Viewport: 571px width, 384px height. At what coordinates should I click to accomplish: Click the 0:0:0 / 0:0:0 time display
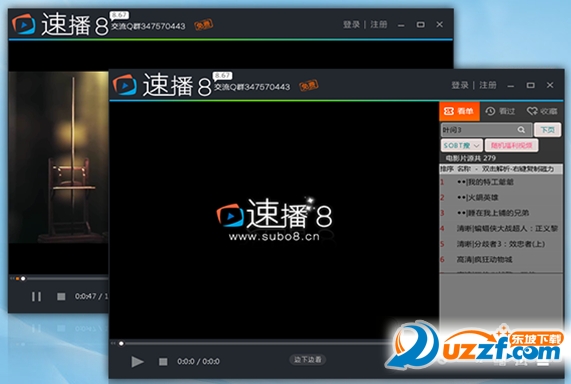(x=198, y=361)
